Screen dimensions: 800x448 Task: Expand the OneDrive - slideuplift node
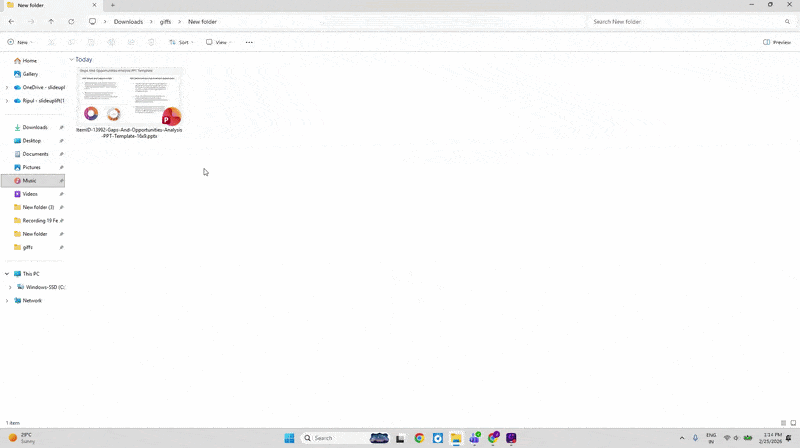click(7, 87)
